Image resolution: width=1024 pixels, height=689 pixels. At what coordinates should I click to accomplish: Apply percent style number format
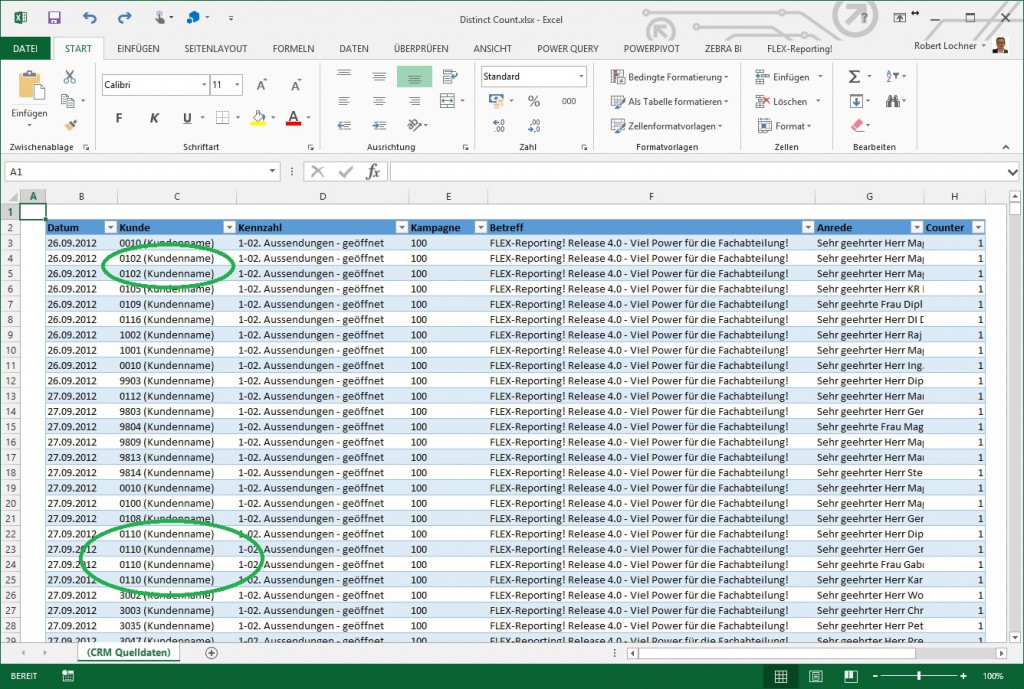534,101
